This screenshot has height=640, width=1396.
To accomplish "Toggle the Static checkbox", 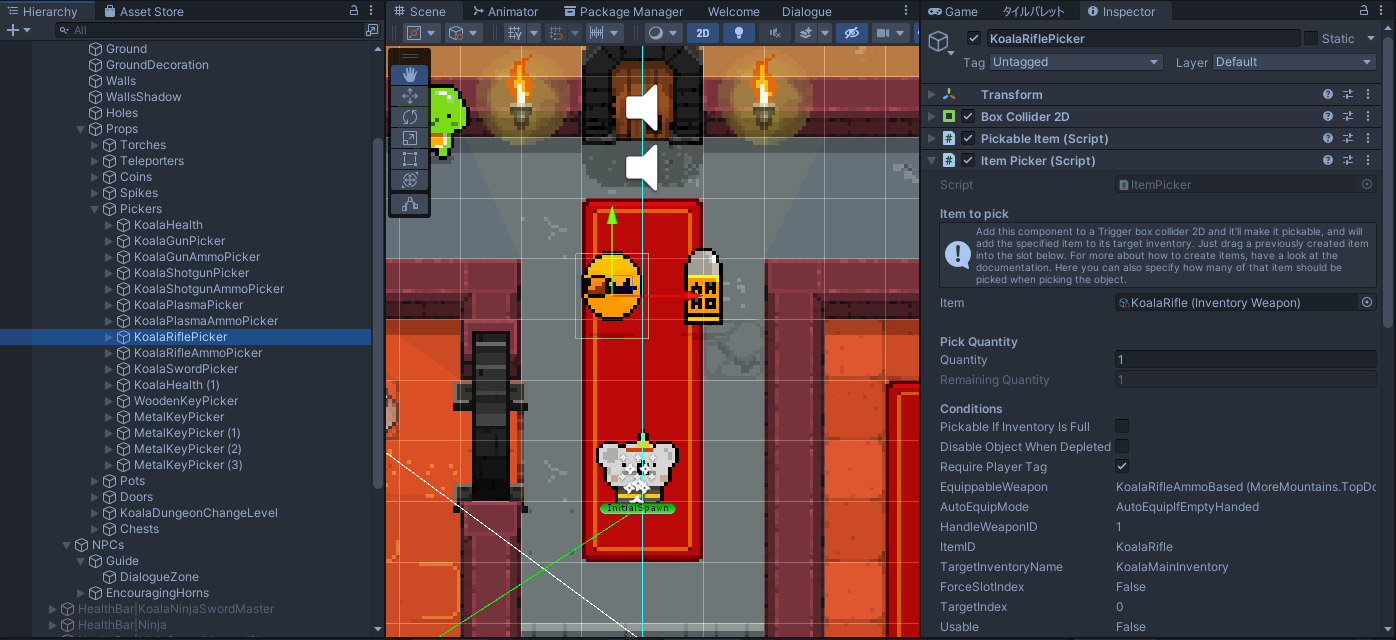I will pos(1310,38).
